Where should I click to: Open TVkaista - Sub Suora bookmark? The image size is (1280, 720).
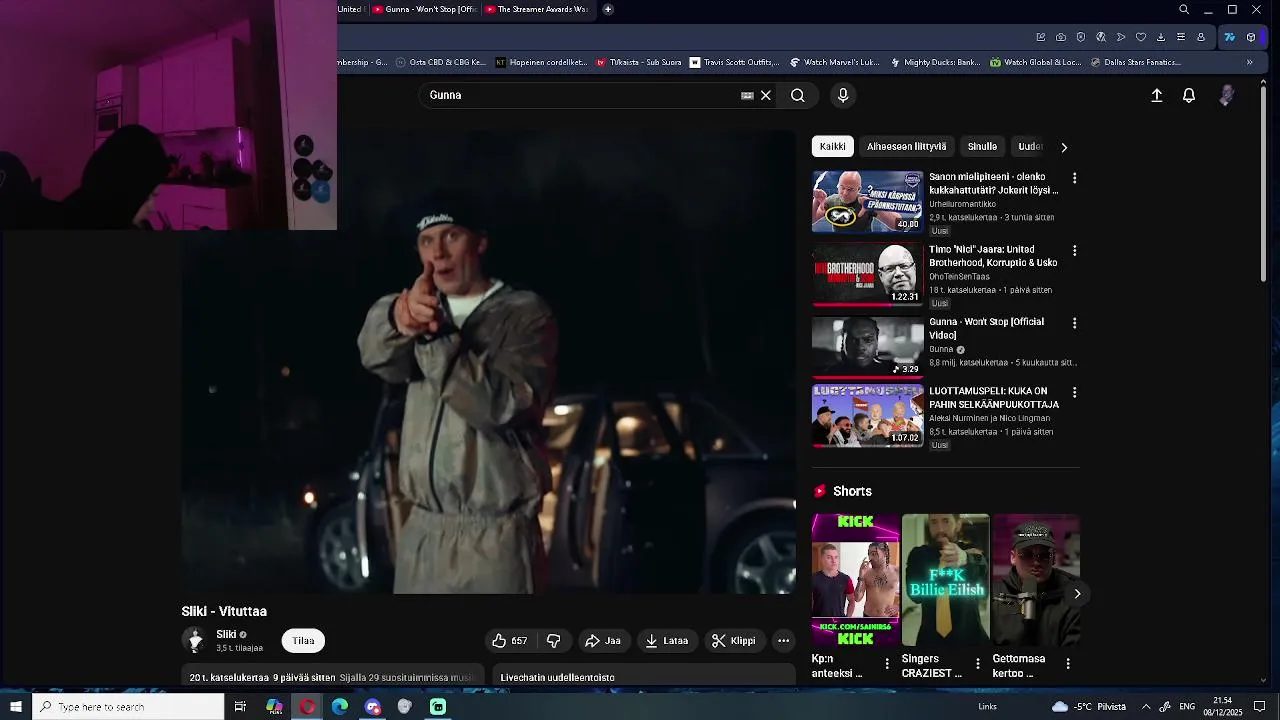(x=639, y=62)
